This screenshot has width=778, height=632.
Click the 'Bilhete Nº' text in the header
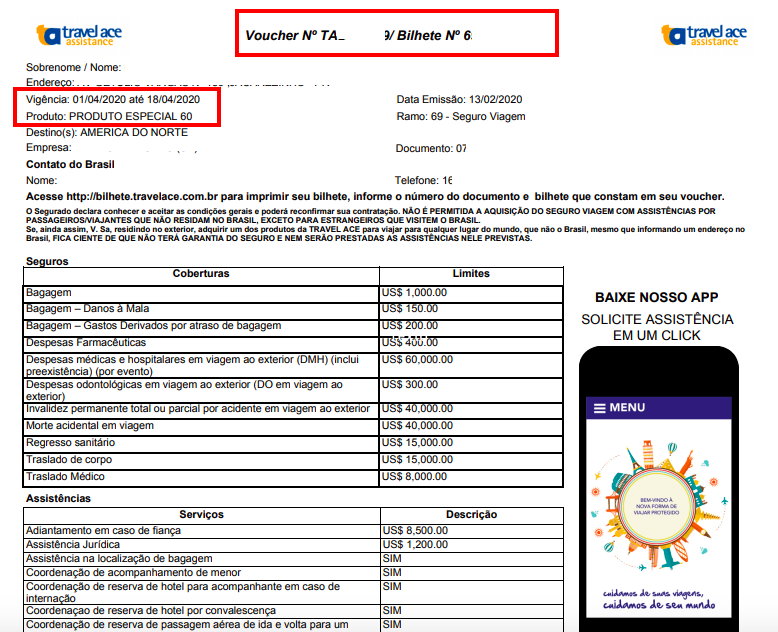pyautogui.click(x=427, y=36)
